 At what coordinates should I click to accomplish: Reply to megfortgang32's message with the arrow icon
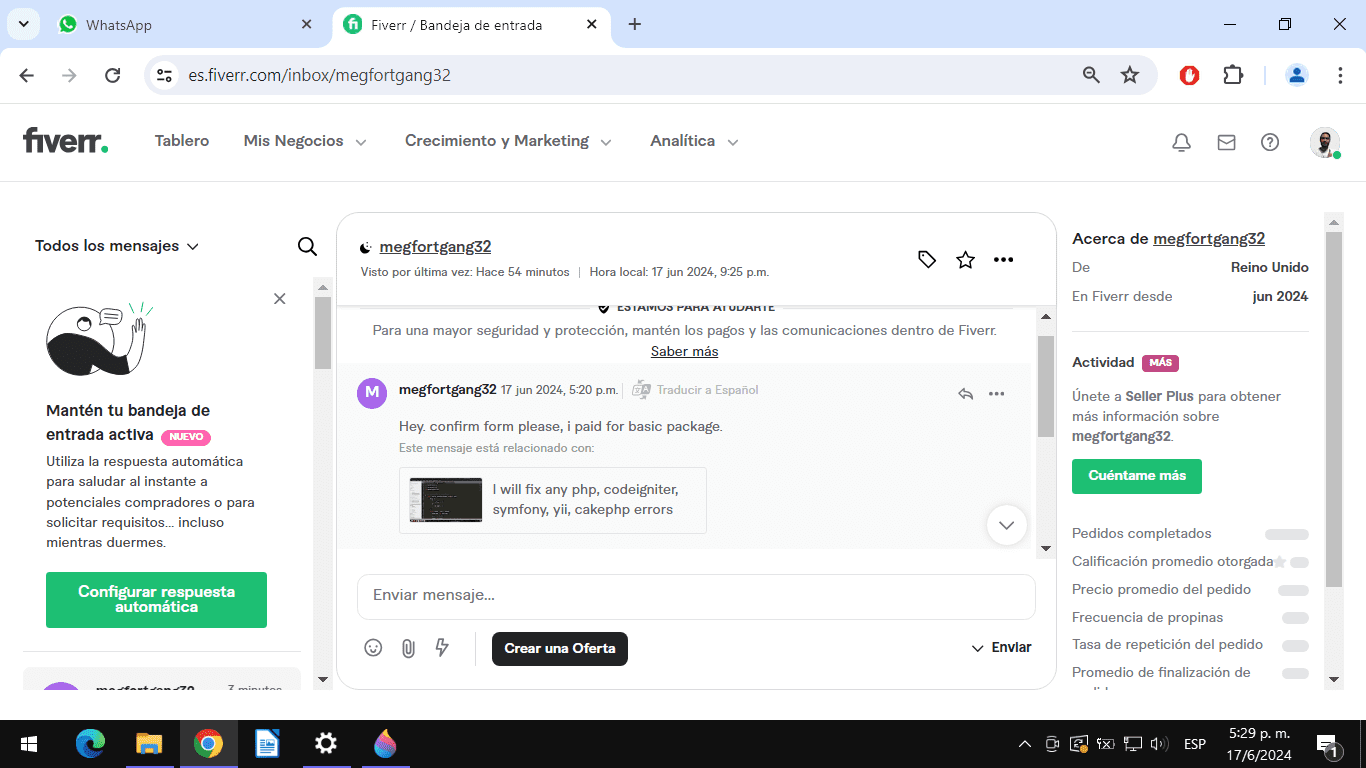965,394
